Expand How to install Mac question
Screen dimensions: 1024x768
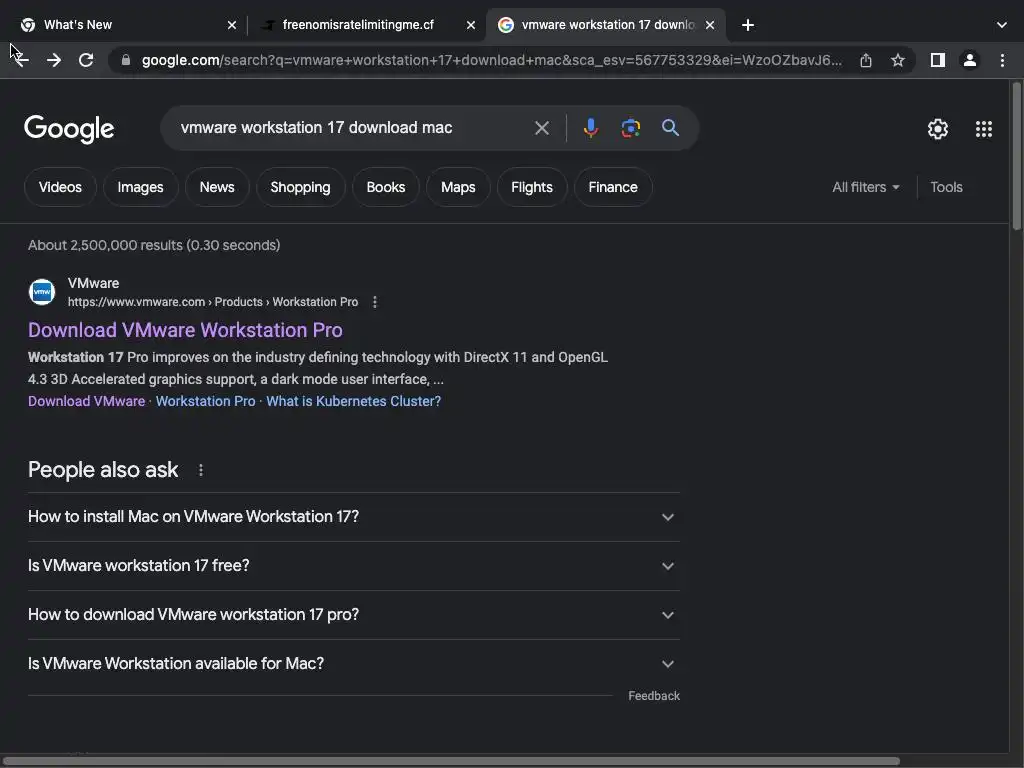(x=353, y=517)
